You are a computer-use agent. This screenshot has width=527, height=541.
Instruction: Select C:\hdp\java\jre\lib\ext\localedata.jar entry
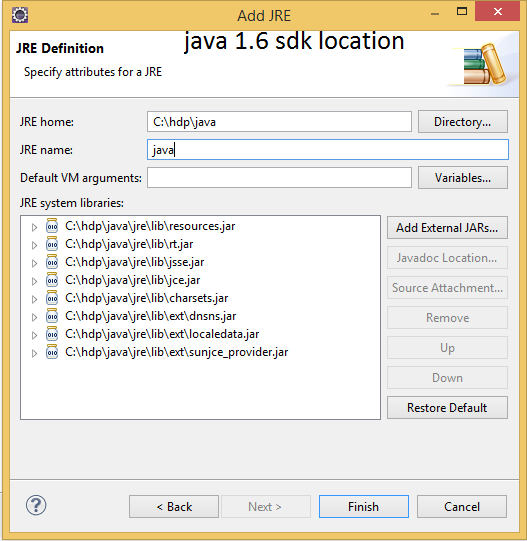(x=162, y=334)
